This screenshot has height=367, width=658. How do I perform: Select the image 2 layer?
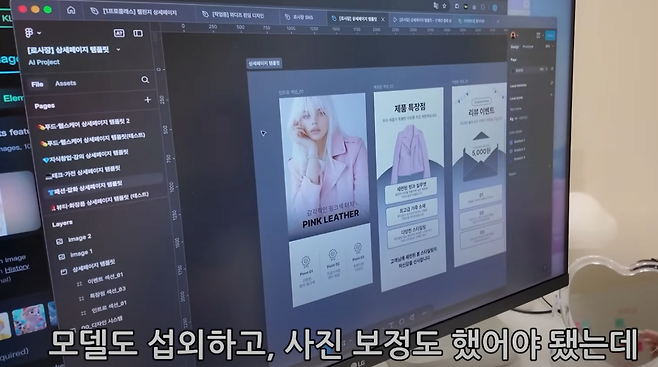(80, 238)
